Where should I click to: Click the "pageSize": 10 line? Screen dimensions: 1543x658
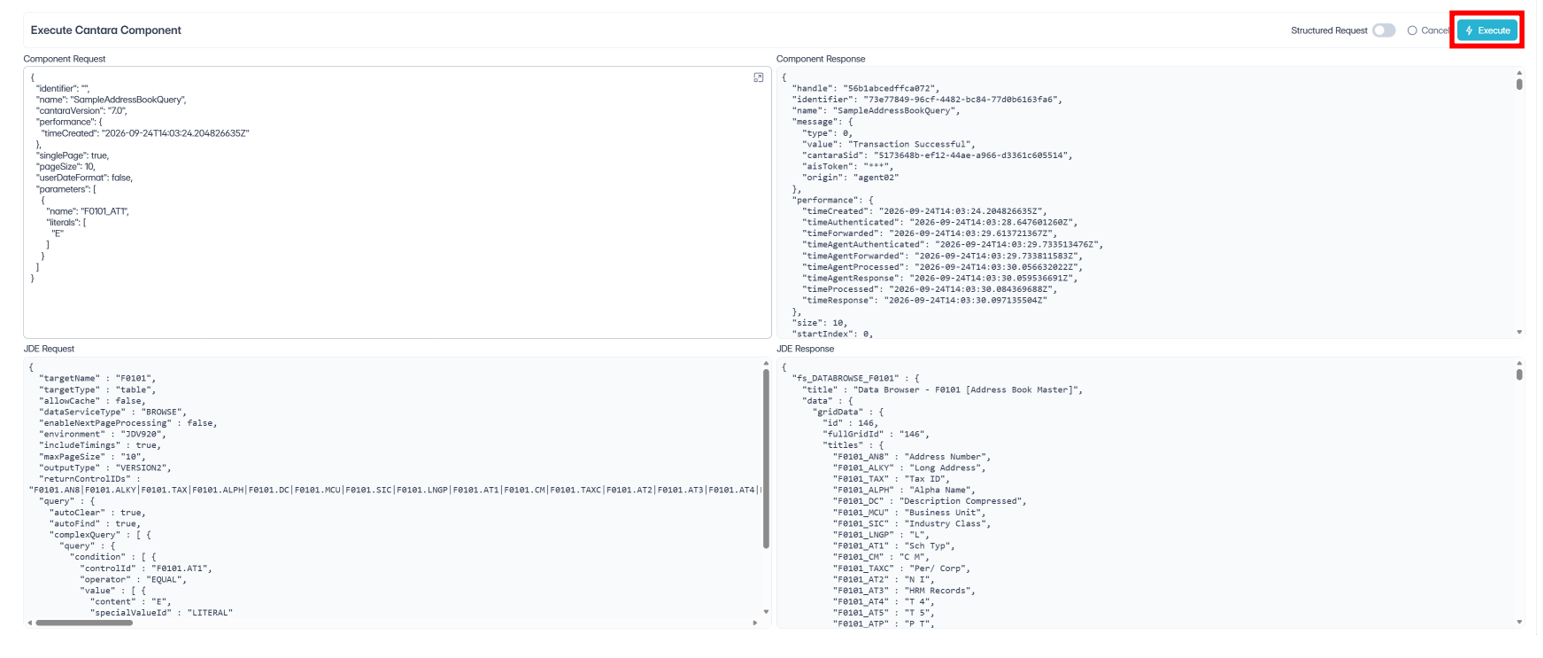pos(65,166)
